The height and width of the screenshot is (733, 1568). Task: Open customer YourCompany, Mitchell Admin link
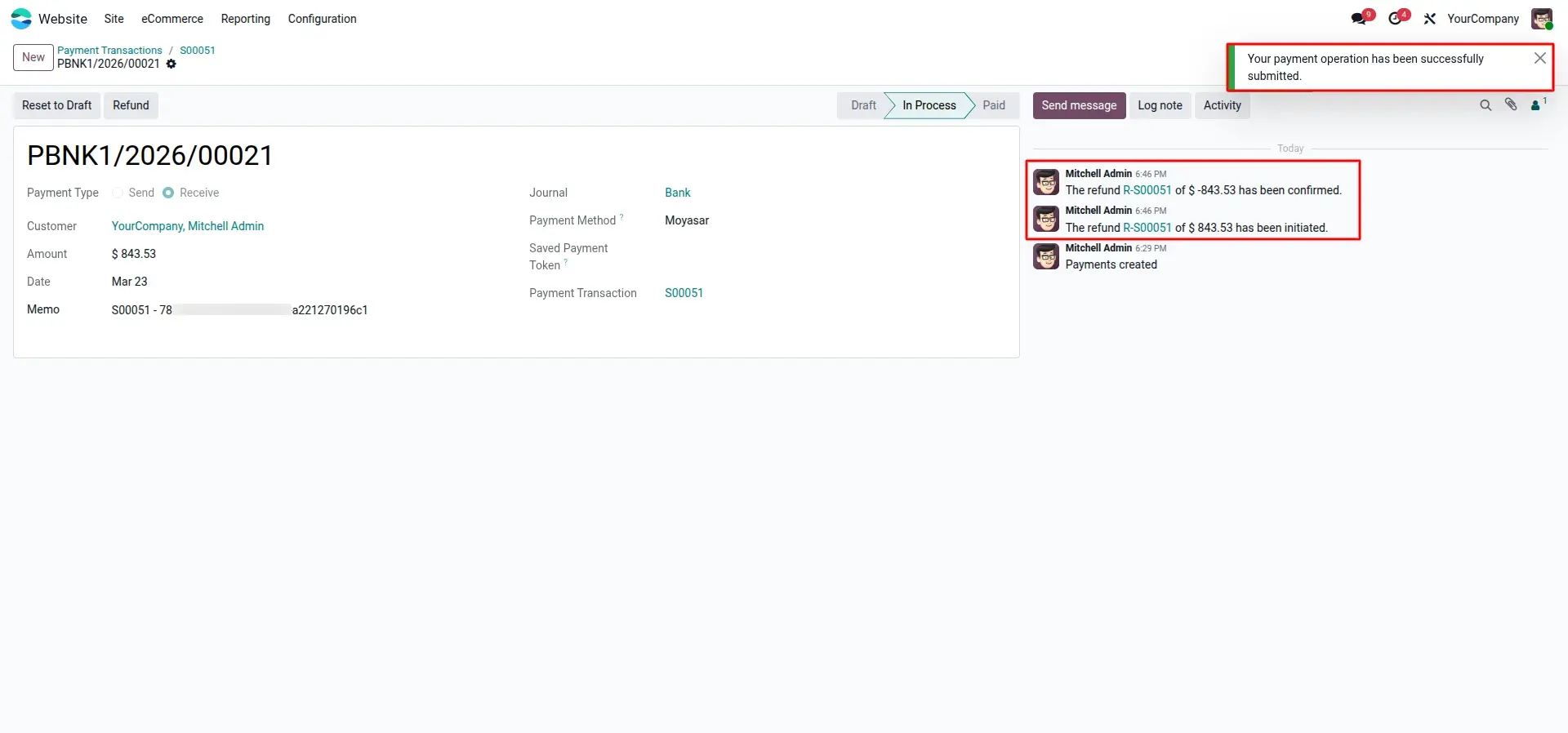tap(188, 226)
